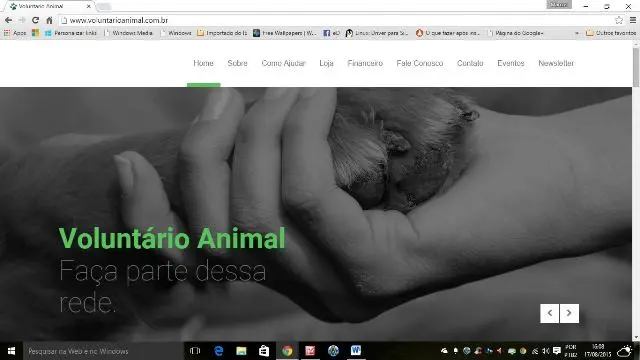Open the volume speaker tray icon
640x360 pixels.
pos(545,351)
